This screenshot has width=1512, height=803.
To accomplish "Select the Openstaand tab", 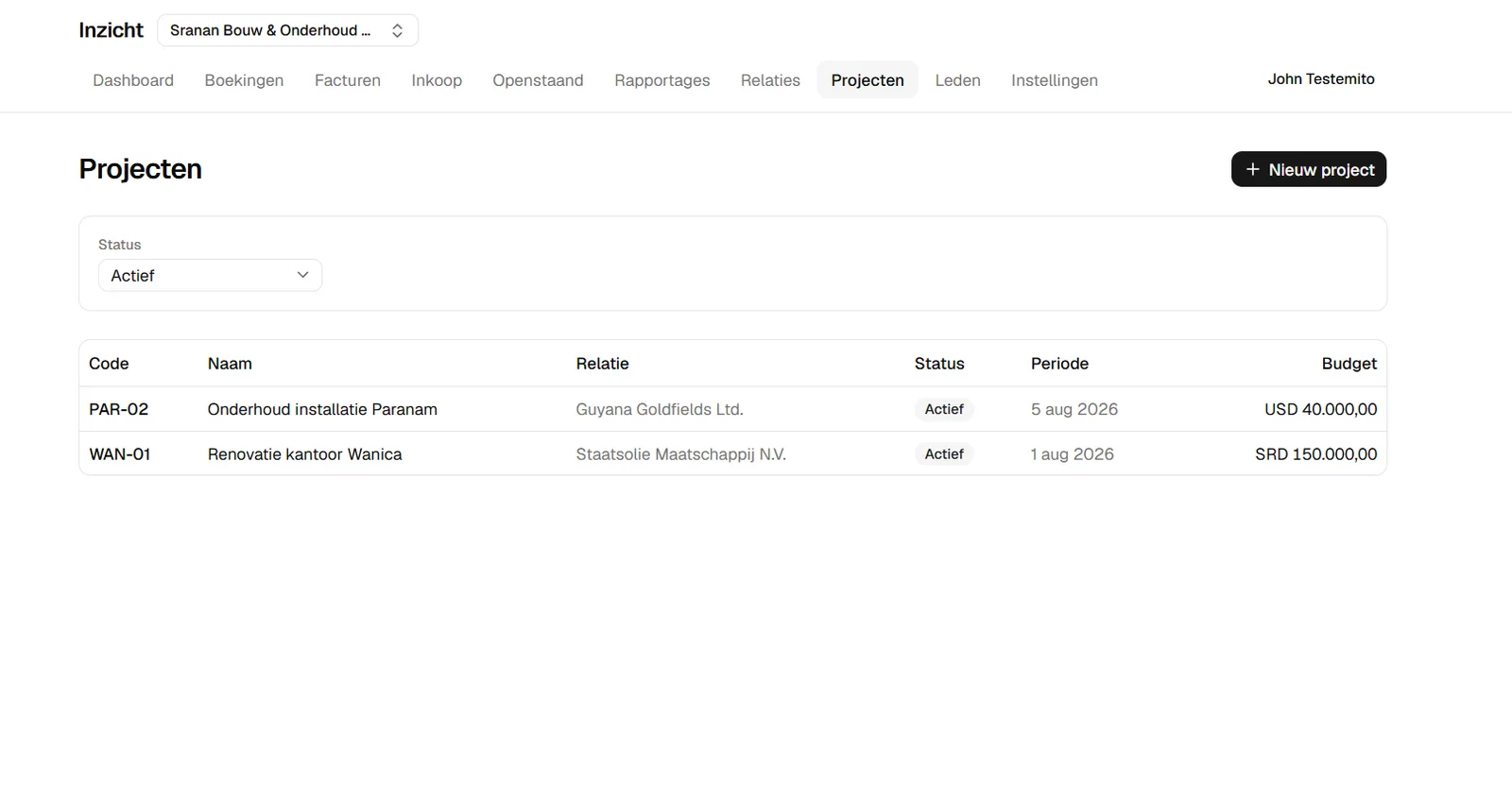I will click(x=538, y=80).
